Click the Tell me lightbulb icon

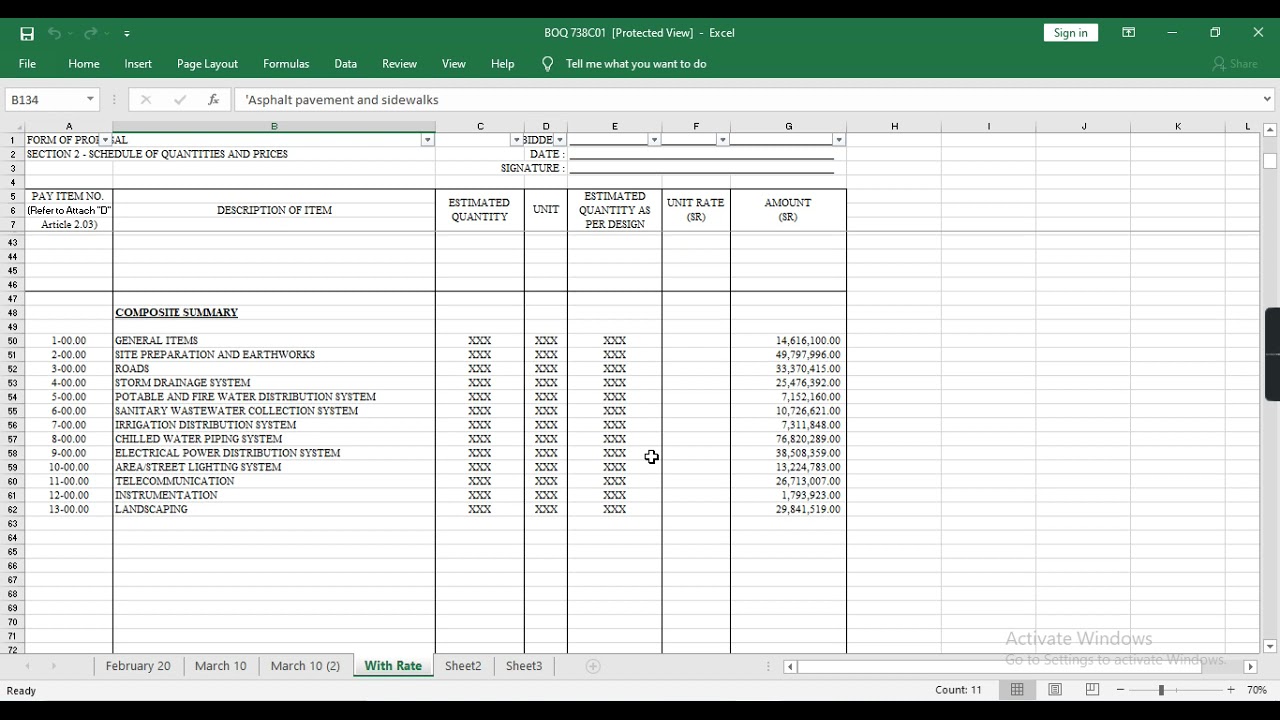click(x=547, y=64)
